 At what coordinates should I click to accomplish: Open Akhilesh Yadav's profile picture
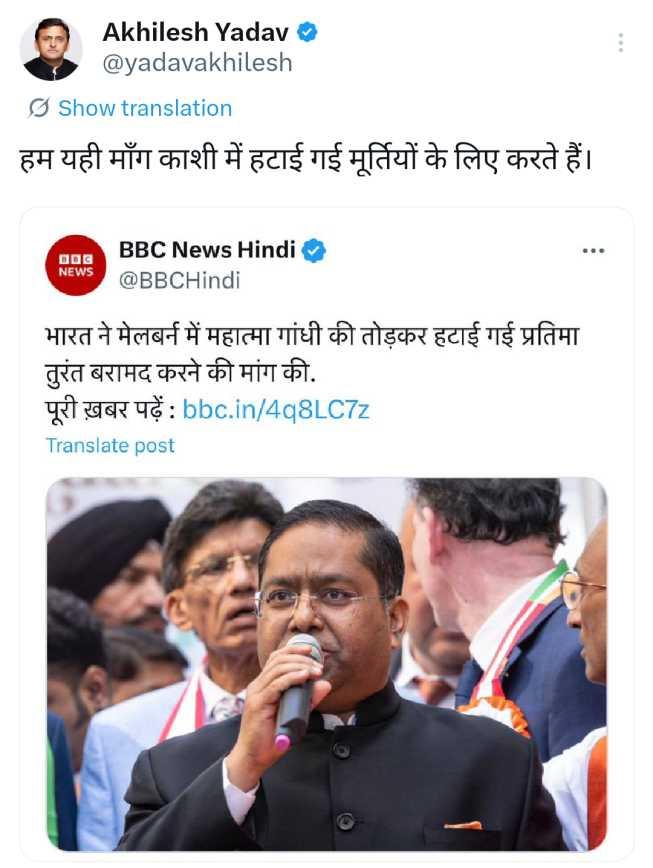pyautogui.click(x=51, y=49)
